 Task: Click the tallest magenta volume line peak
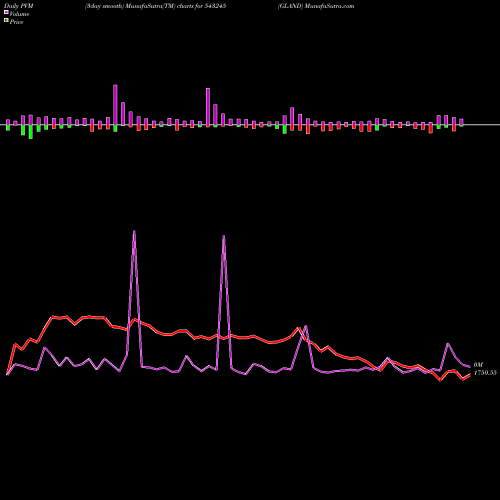[x=134, y=231]
